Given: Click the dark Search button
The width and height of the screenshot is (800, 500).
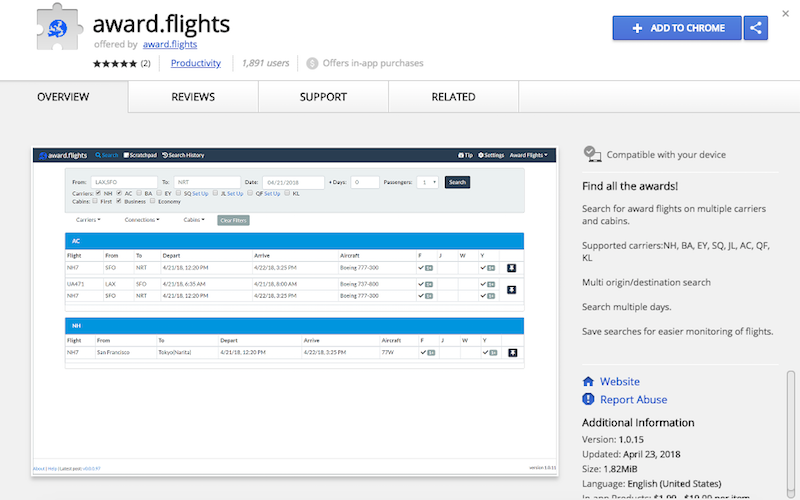Looking at the screenshot, I should point(457,182).
